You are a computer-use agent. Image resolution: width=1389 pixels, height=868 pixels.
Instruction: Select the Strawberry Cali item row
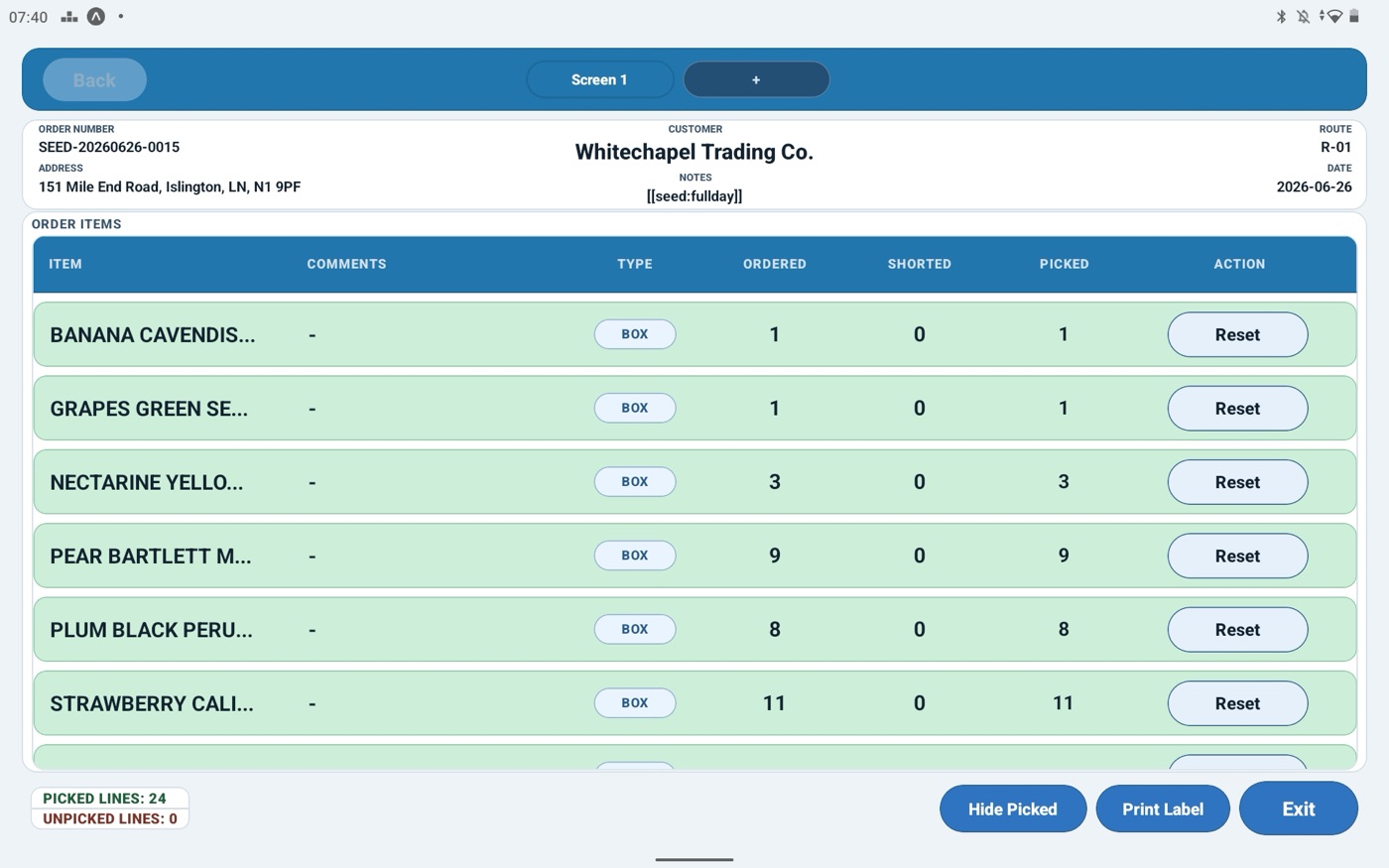click(x=694, y=703)
